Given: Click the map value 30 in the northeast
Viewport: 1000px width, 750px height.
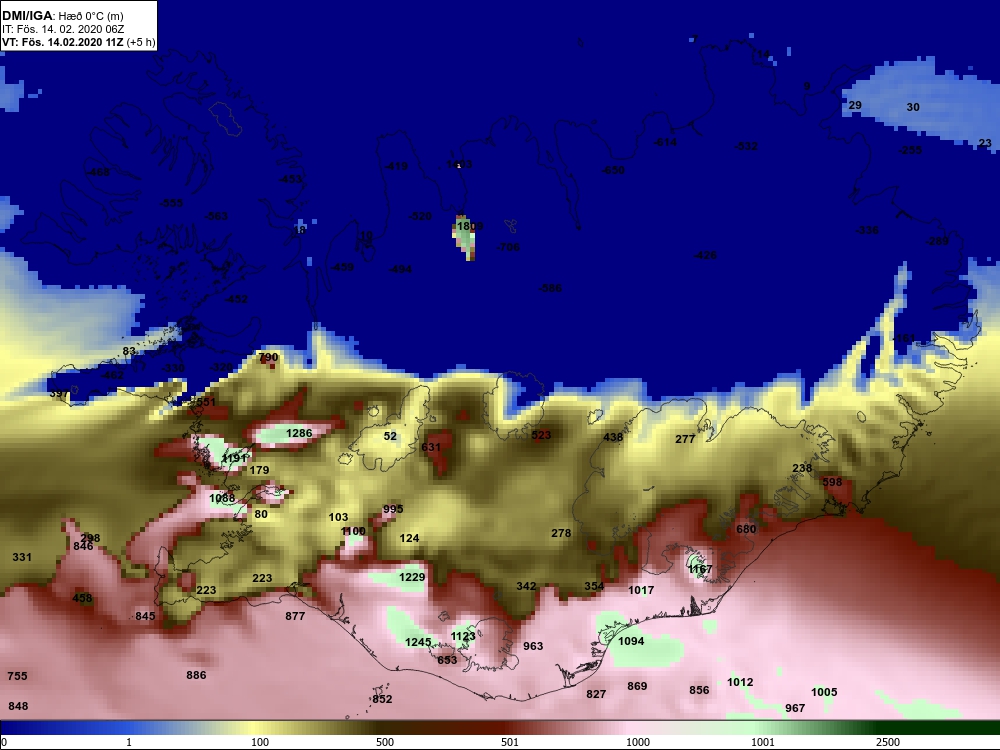Looking at the screenshot, I should [913, 107].
